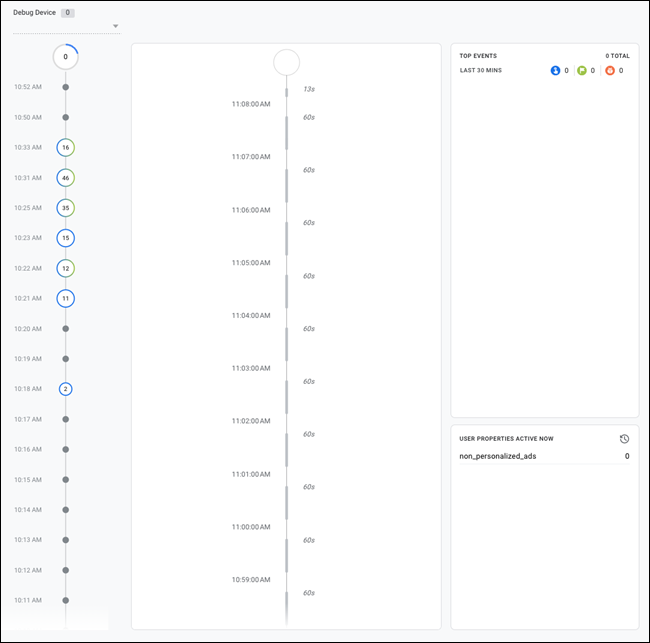The image size is (650, 643).
Task: Click the 10:52 AM timeline dot
Action: (65, 87)
